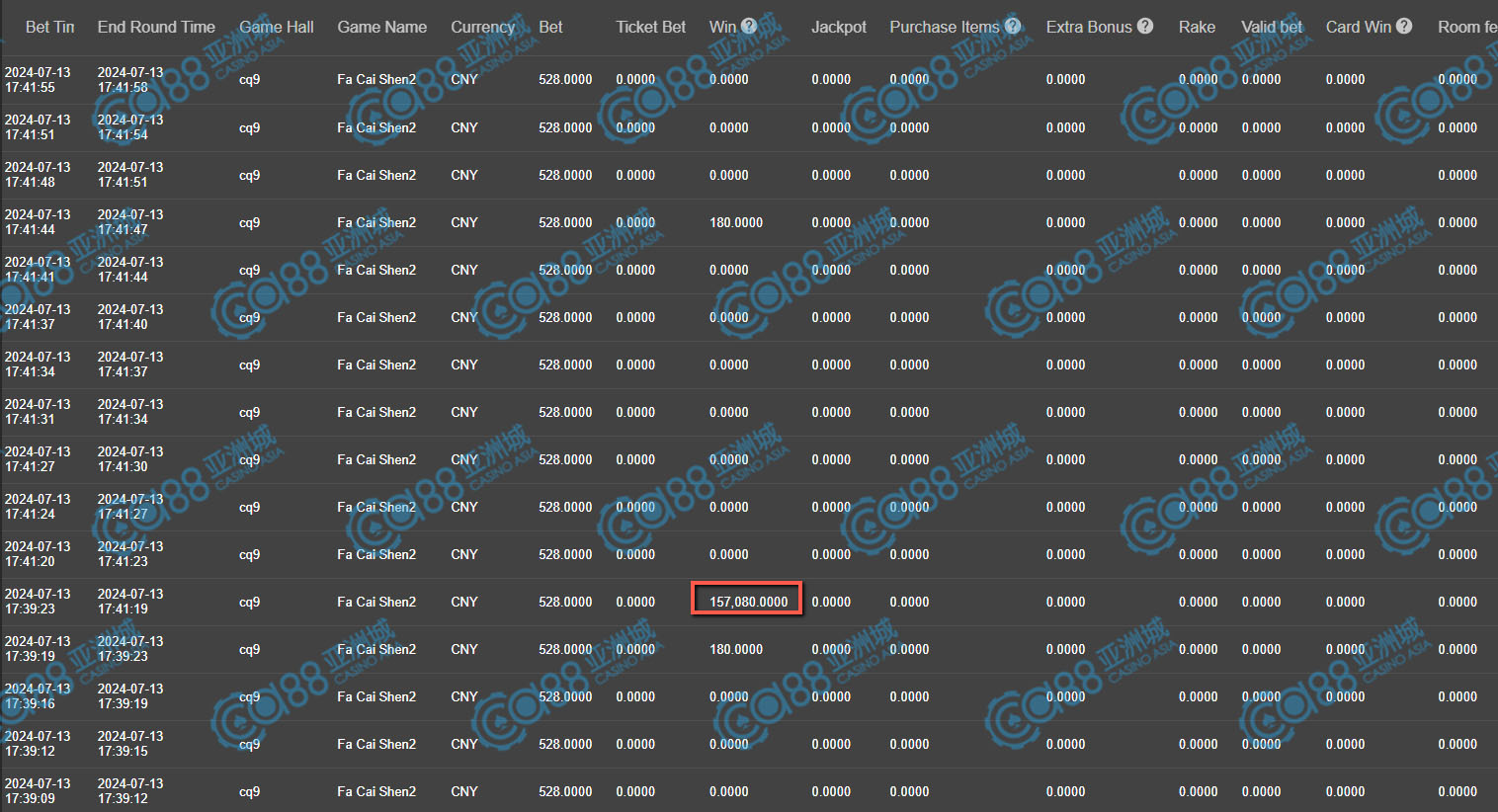Open the help icon next to Win header

749,27
